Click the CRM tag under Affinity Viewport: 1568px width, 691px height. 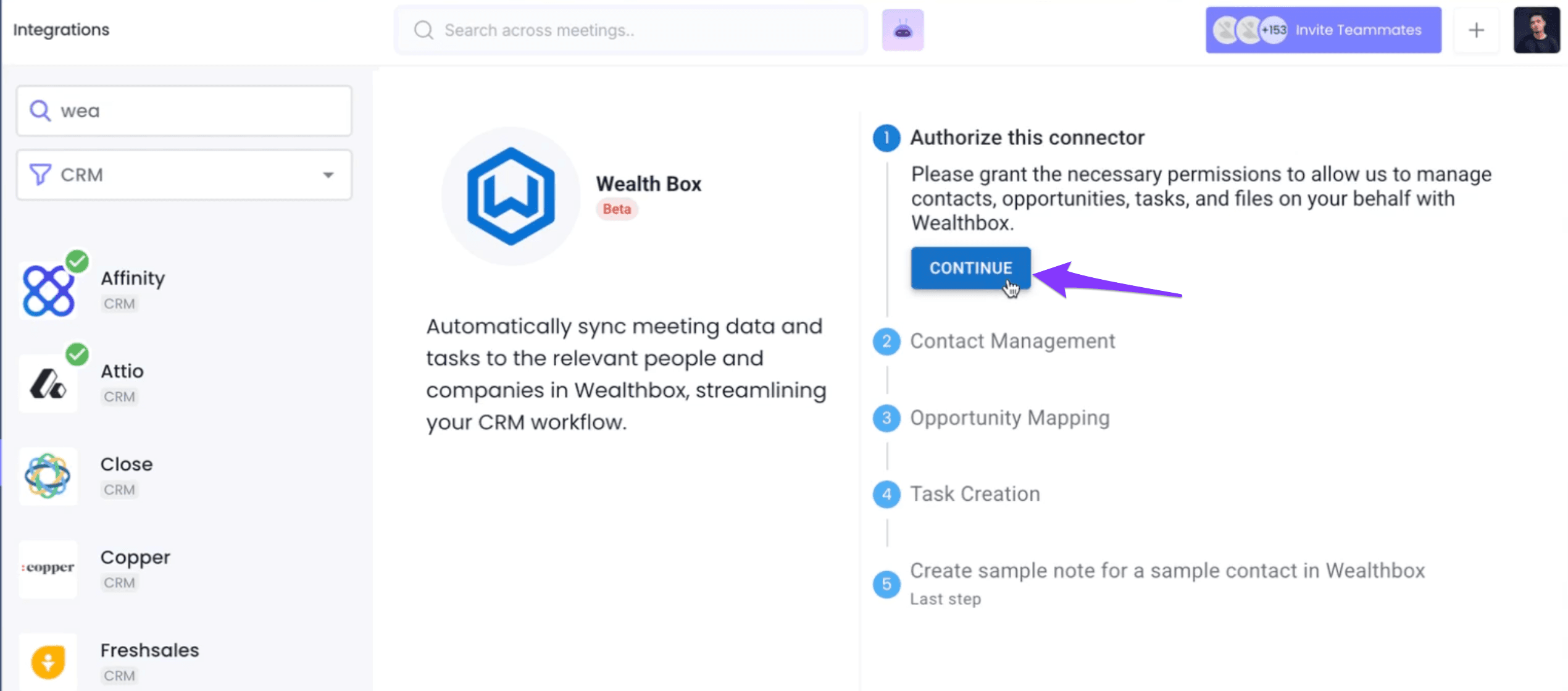pyautogui.click(x=119, y=304)
